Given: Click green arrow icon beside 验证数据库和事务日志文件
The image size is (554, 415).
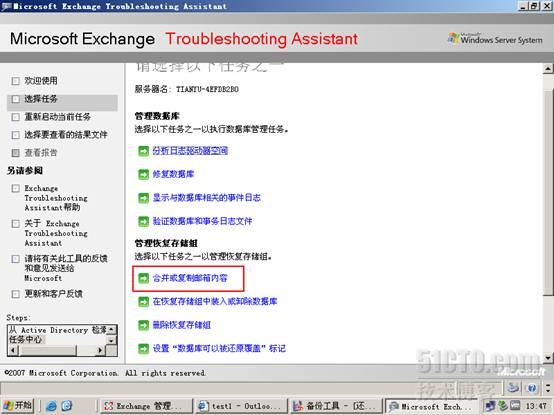Looking at the screenshot, I should [143, 221].
